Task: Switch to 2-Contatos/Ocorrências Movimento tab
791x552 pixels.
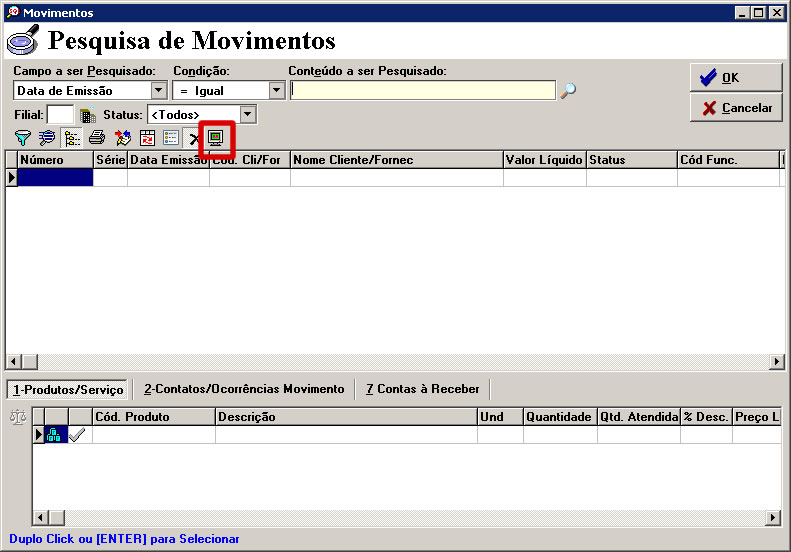Action: [243, 389]
